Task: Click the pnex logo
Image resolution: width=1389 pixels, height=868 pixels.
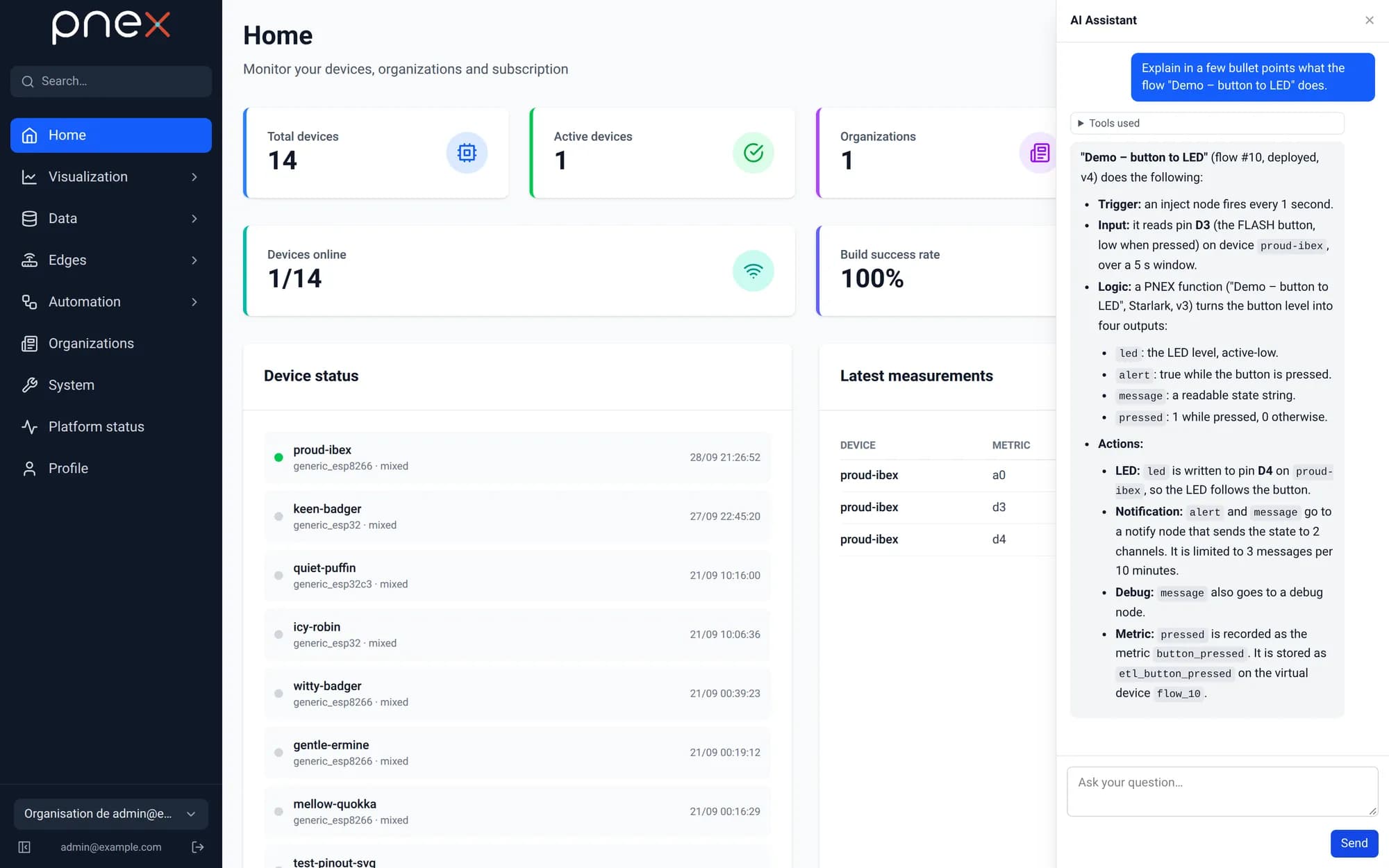Action: pyautogui.click(x=111, y=26)
